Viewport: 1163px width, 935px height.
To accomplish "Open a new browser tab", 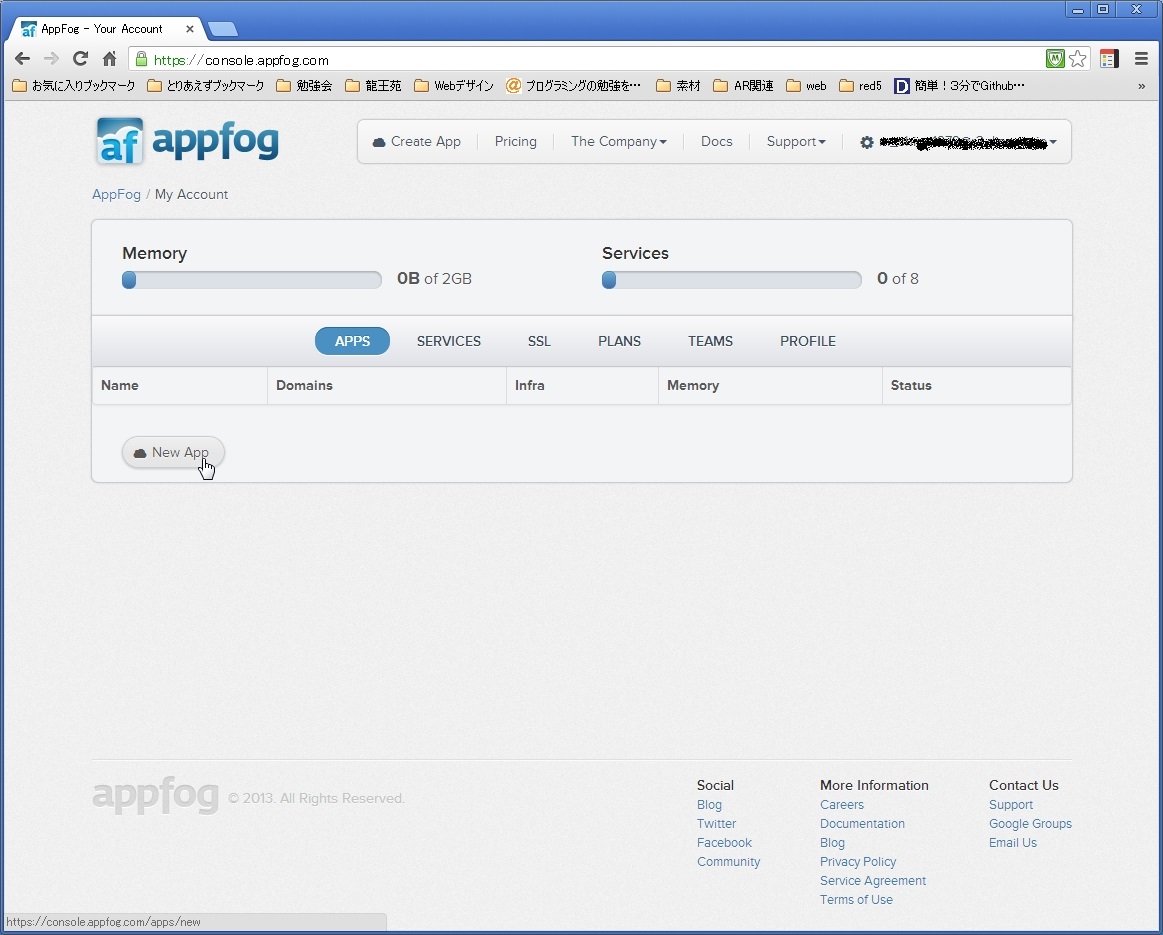I will click(x=223, y=29).
